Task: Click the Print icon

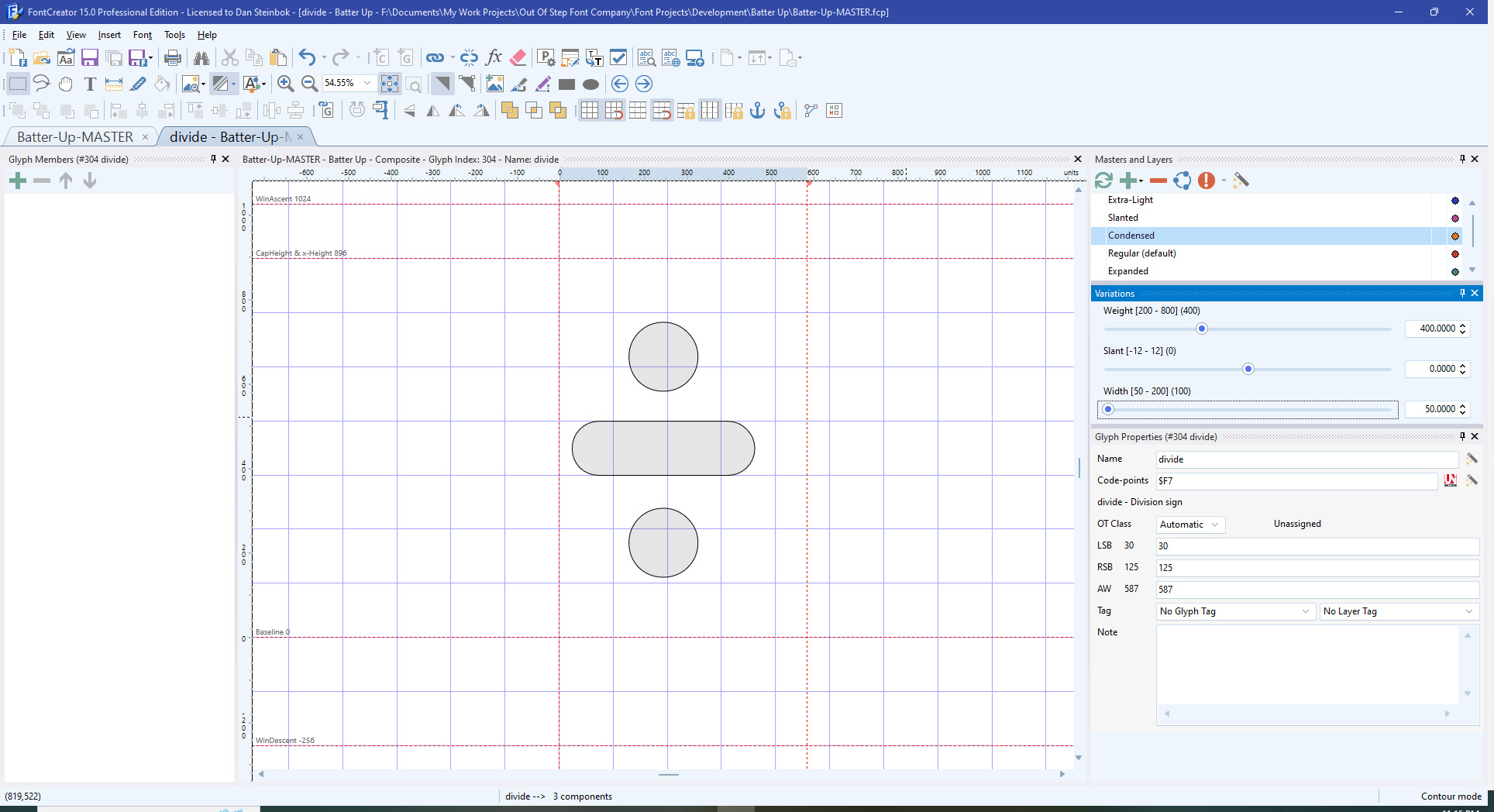Action: point(173,57)
